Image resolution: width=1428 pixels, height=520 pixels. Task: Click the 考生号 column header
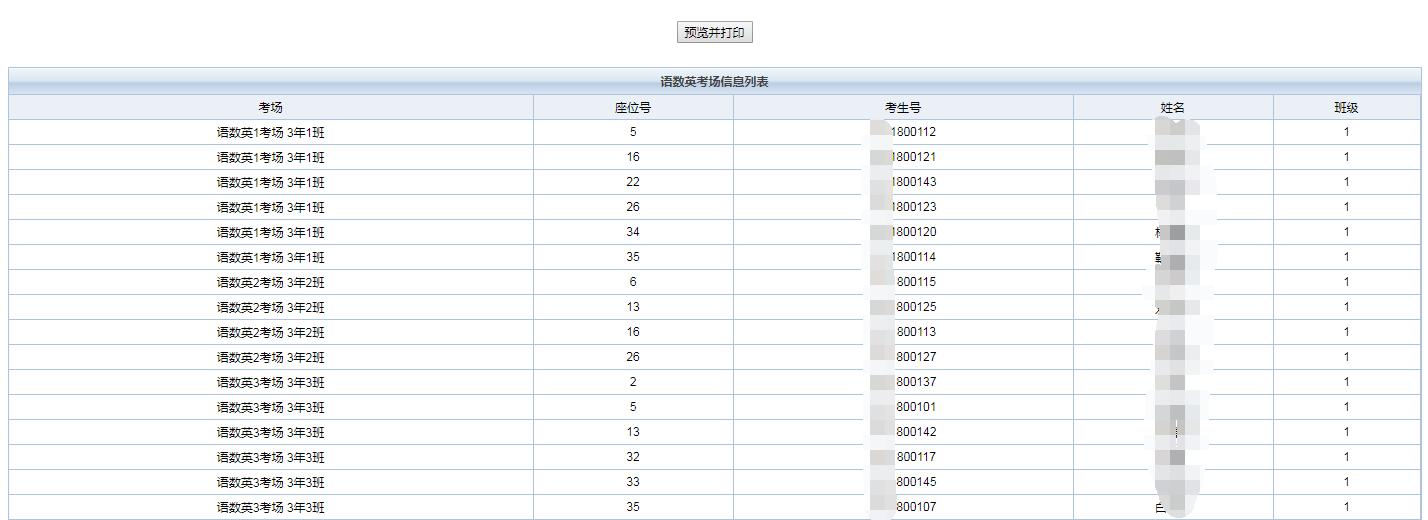(x=903, y=108)
